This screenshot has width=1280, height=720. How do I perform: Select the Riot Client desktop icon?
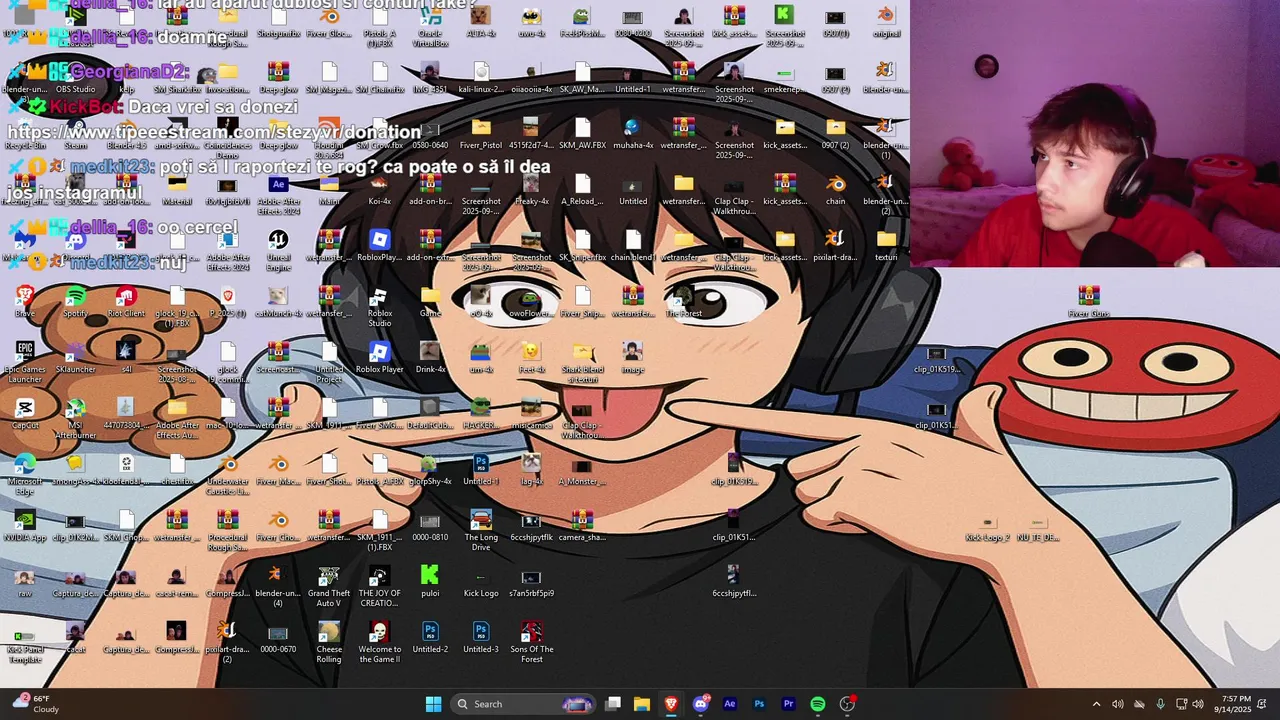[x=126, y=301]
